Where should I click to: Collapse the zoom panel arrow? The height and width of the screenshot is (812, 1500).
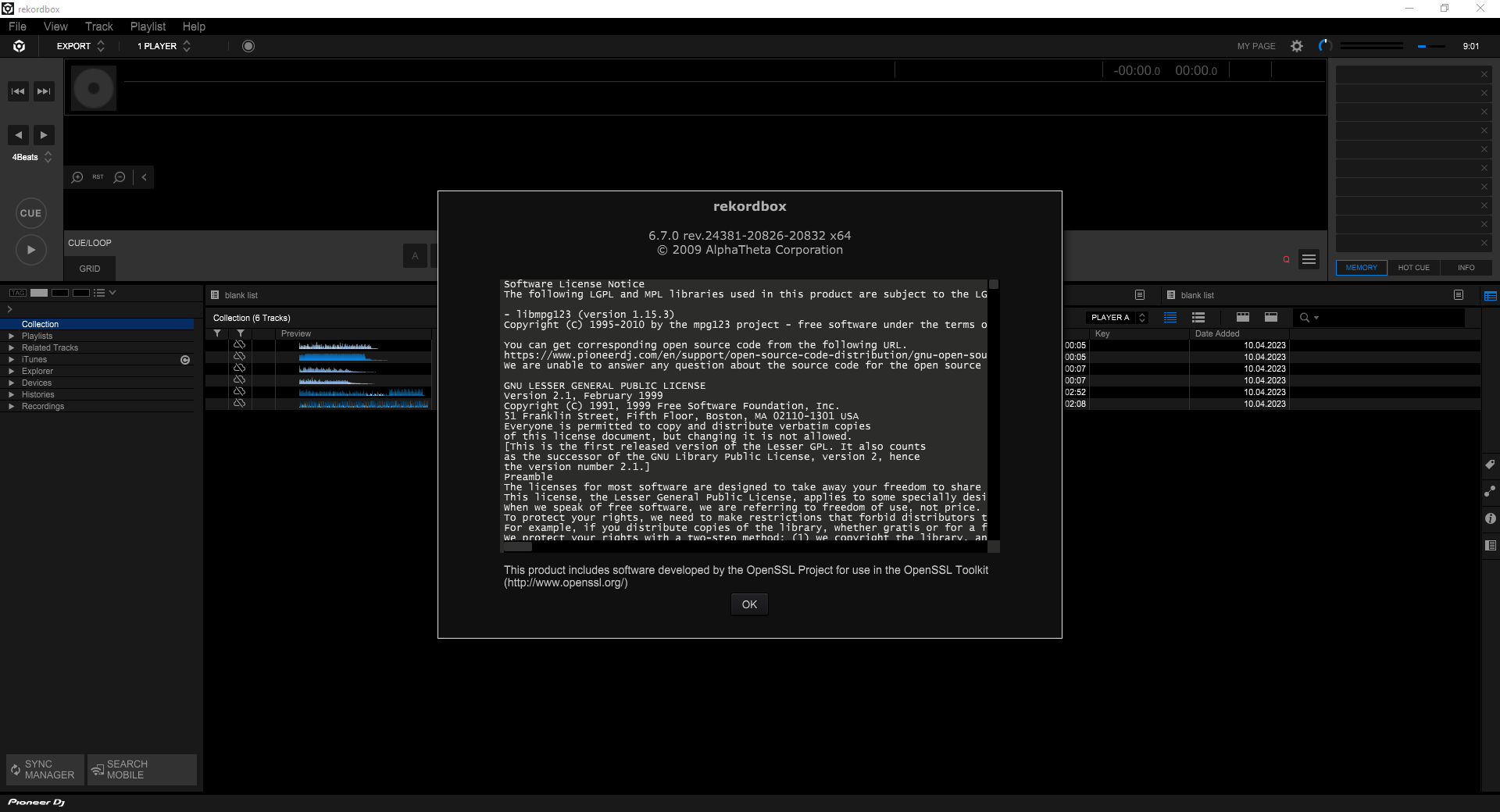click(144, 177)
